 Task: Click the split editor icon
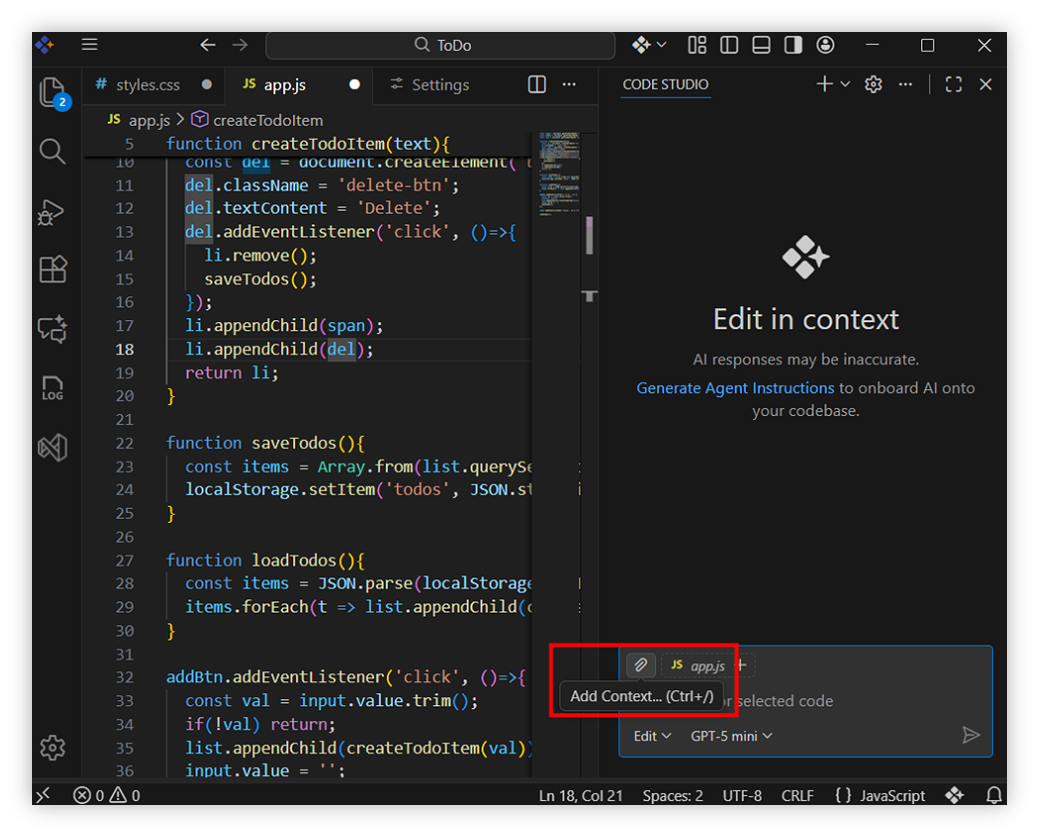(x=537, y=85)
